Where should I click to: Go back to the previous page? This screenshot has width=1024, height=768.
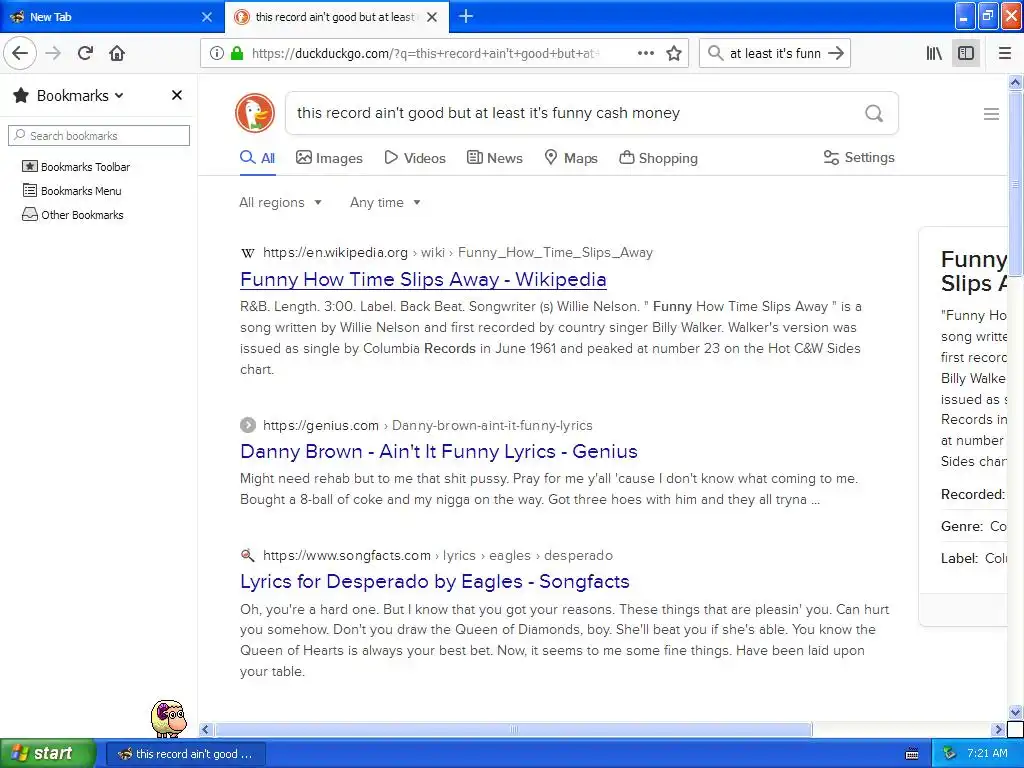click(x=20, y=53)
